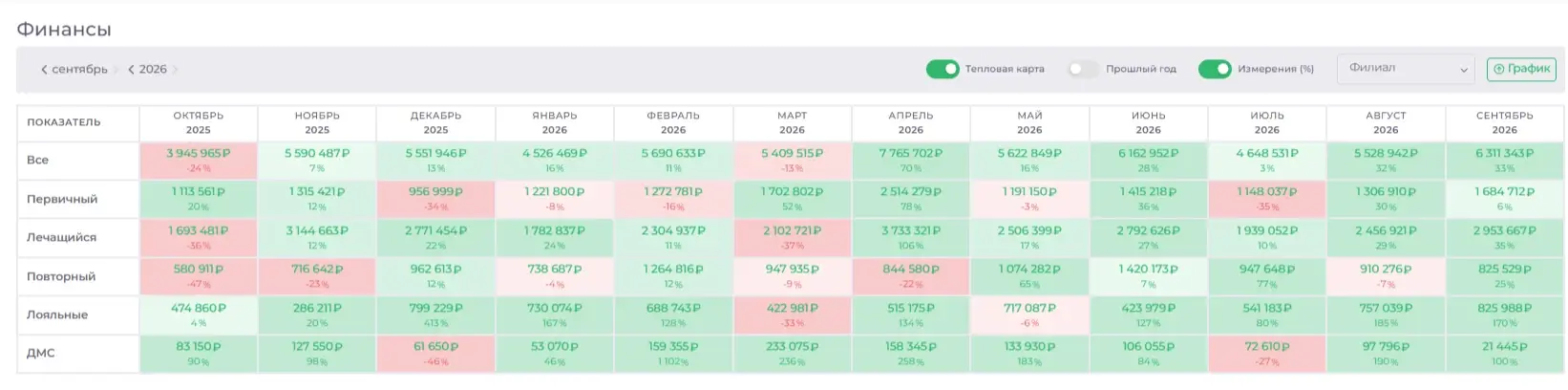Click the Лечащийся row label
This screenshot has width=1568, height=390.
pos(61,238)
